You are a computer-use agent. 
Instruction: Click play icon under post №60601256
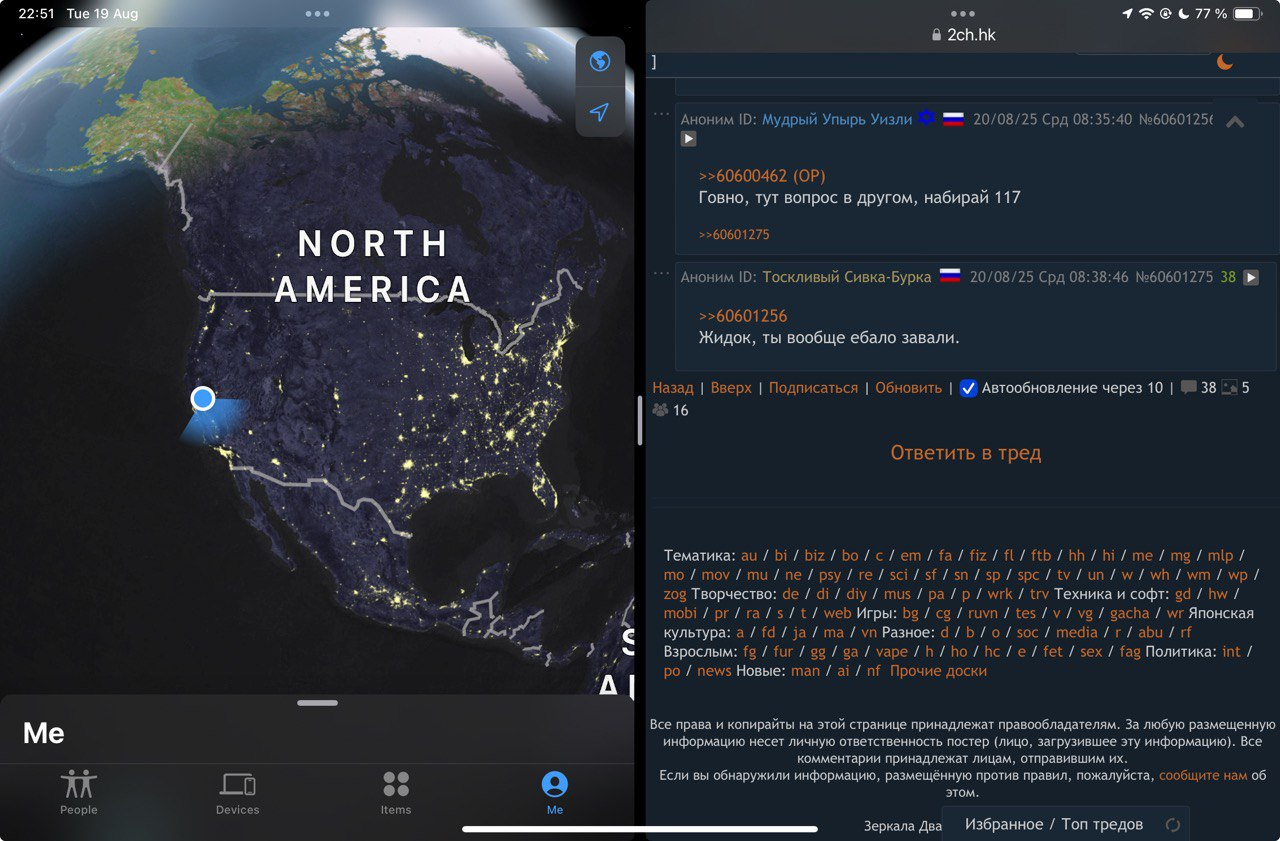pyautogui.click(x=689, y=139)
